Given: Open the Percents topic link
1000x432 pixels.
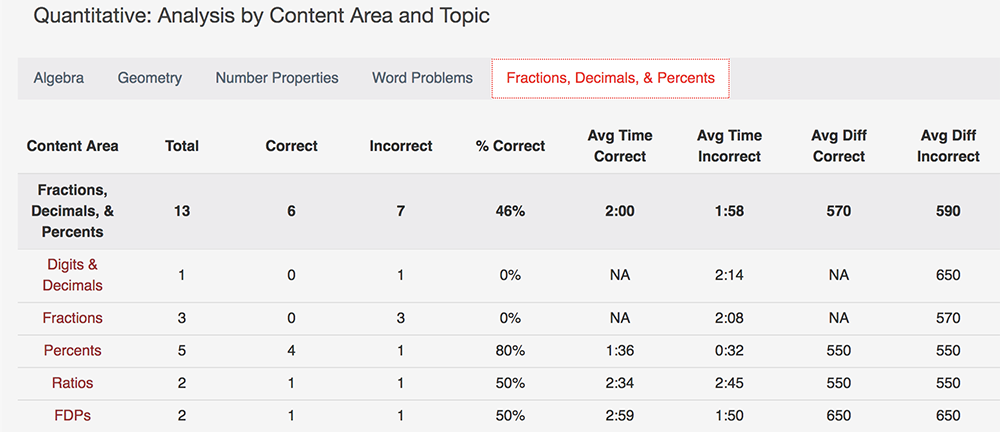Looking at the screenshot, I should pyautogui.click(x=73, y=350).
